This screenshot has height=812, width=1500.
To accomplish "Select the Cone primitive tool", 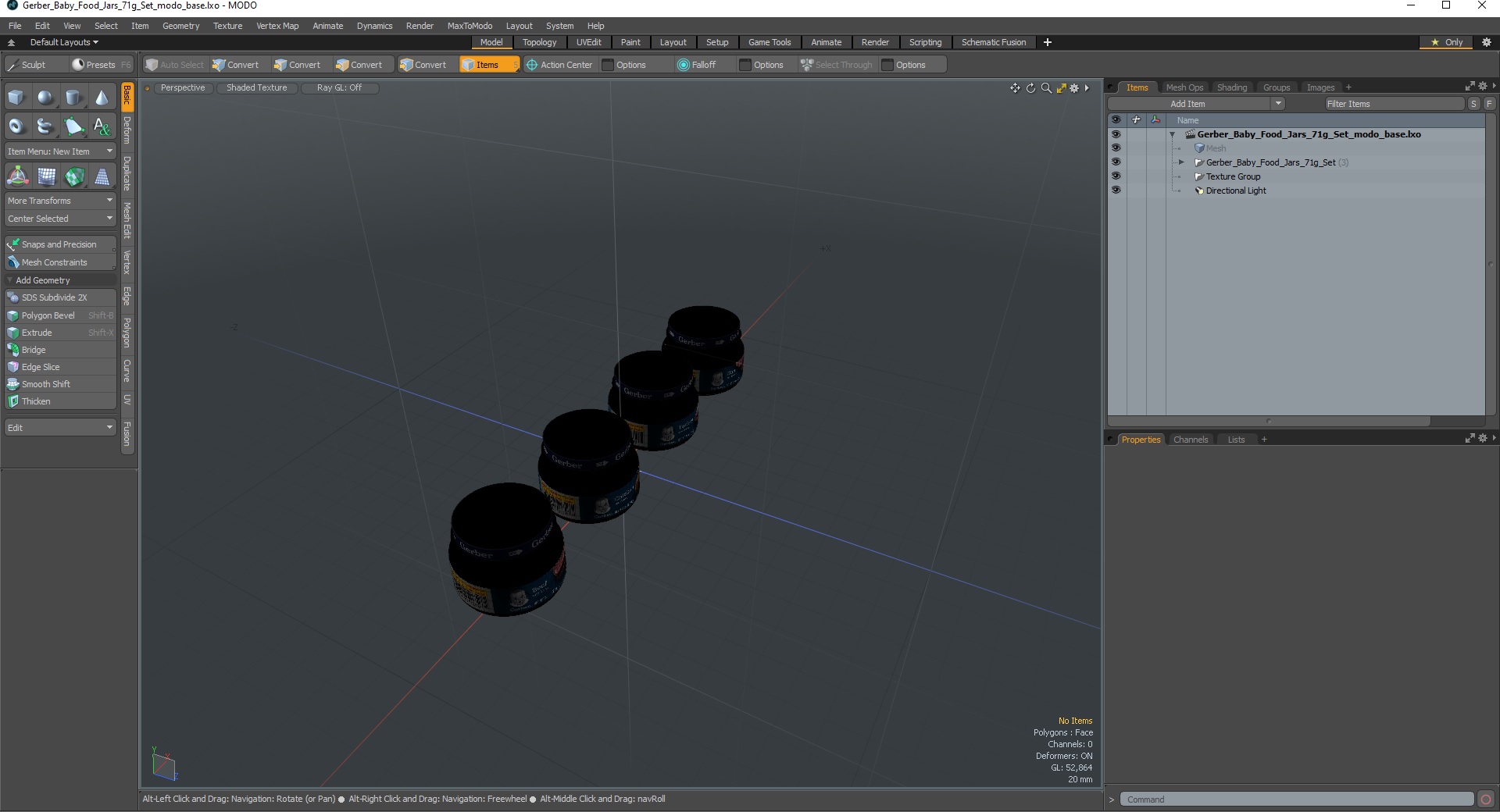I will pos(102,98).
